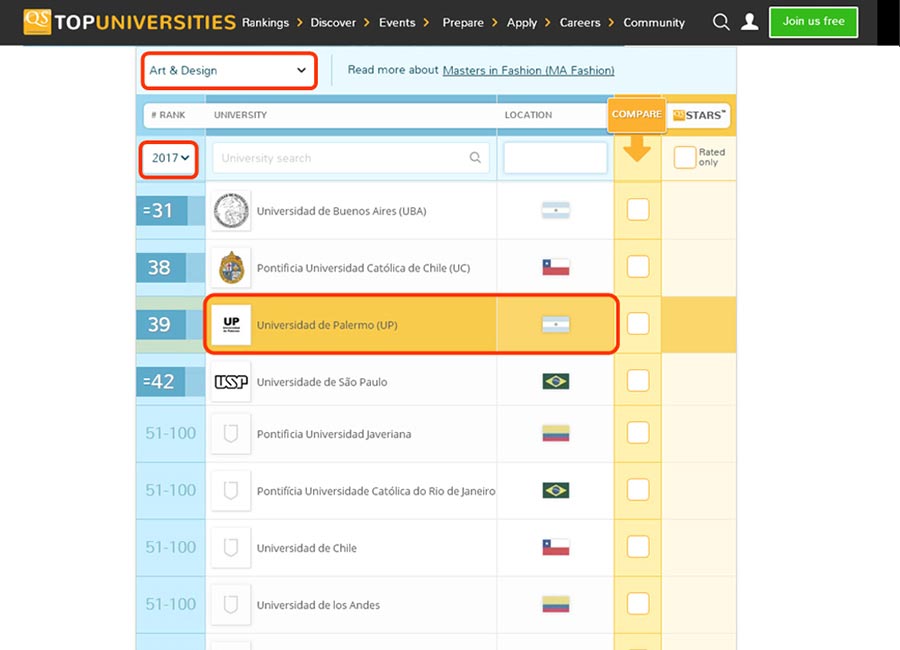Screen dimensions: 900x650
Task: Expand the Events menu
Action: click(x=404, y=22)
